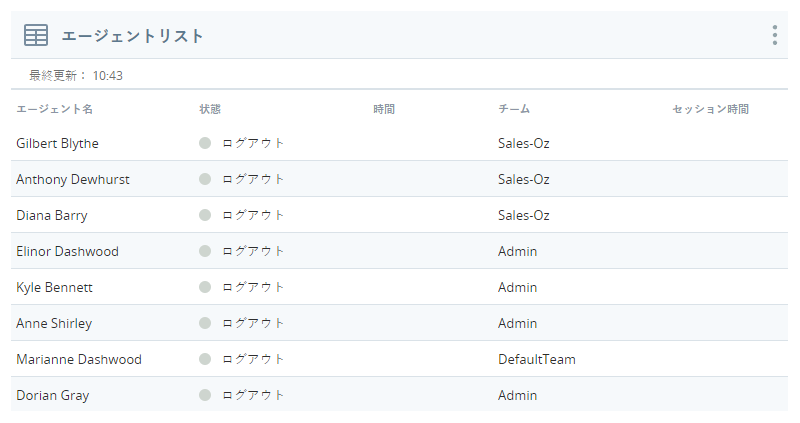Open the three-dot widget options menu
800x423 pixels.
774,35
